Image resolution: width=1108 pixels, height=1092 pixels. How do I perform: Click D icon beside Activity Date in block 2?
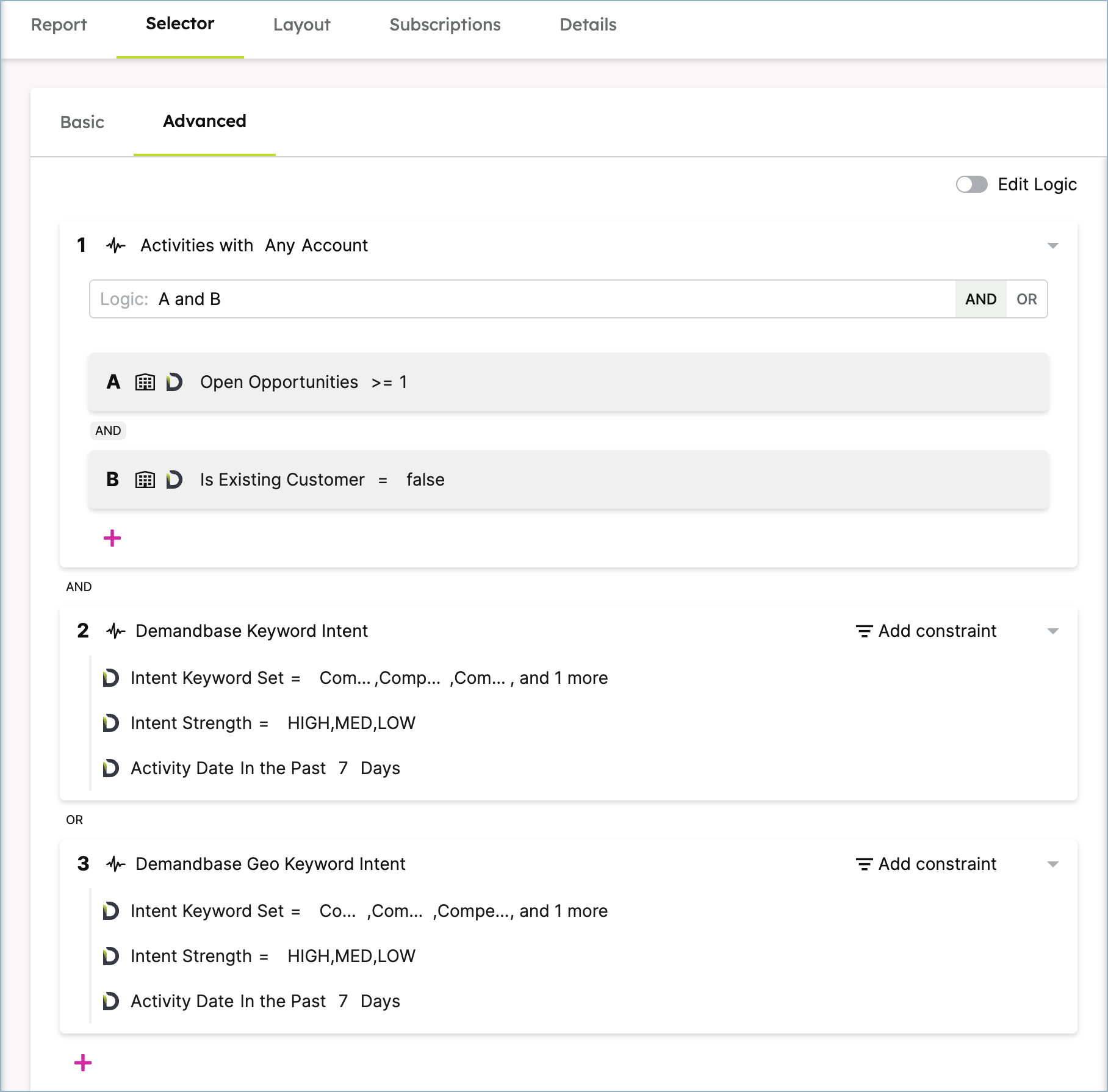pyautogui.click(x=110, y=768)
